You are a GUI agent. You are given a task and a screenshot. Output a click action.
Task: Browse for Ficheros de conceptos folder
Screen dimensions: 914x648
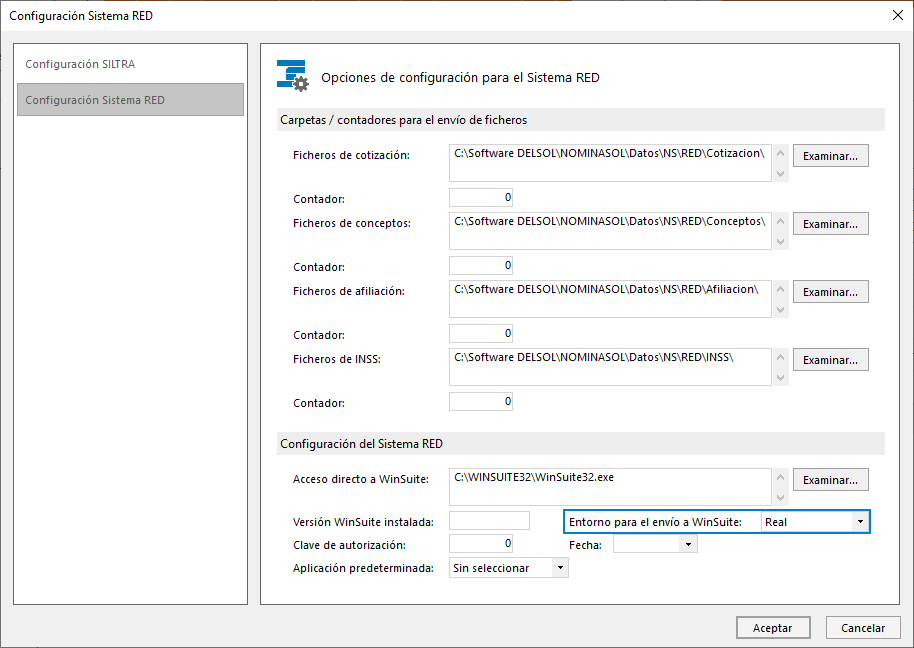831,224
